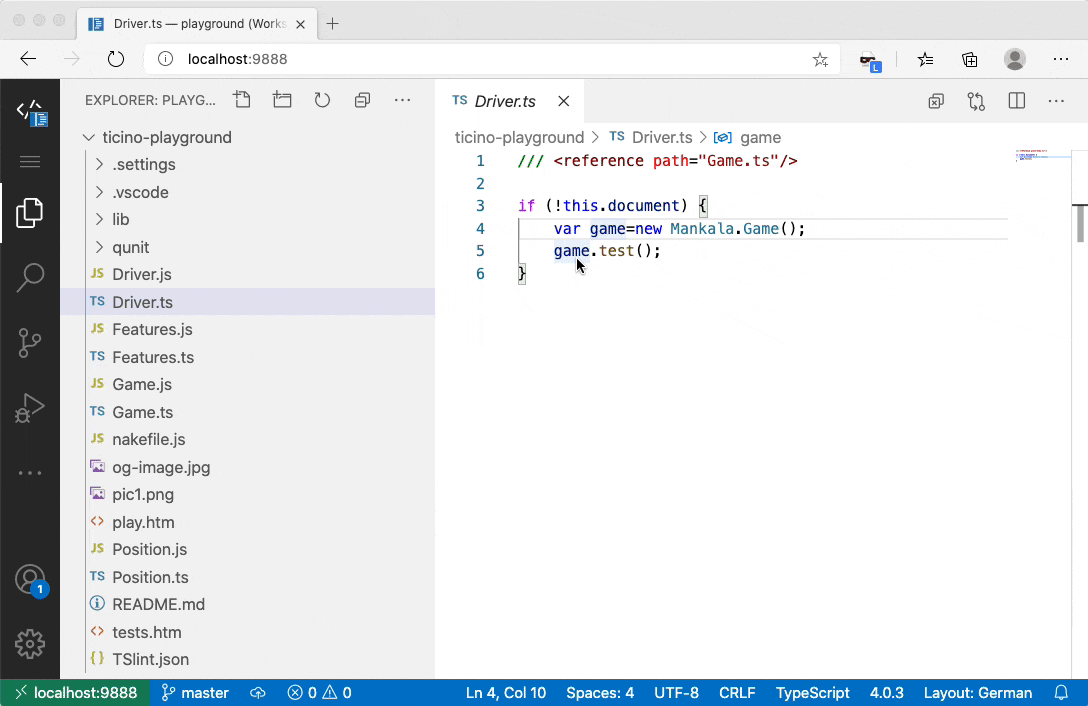This screenshot has width=1088, height=706.
Task: Click errors and warnings in status bar
Action: click(x=319, y=692)
